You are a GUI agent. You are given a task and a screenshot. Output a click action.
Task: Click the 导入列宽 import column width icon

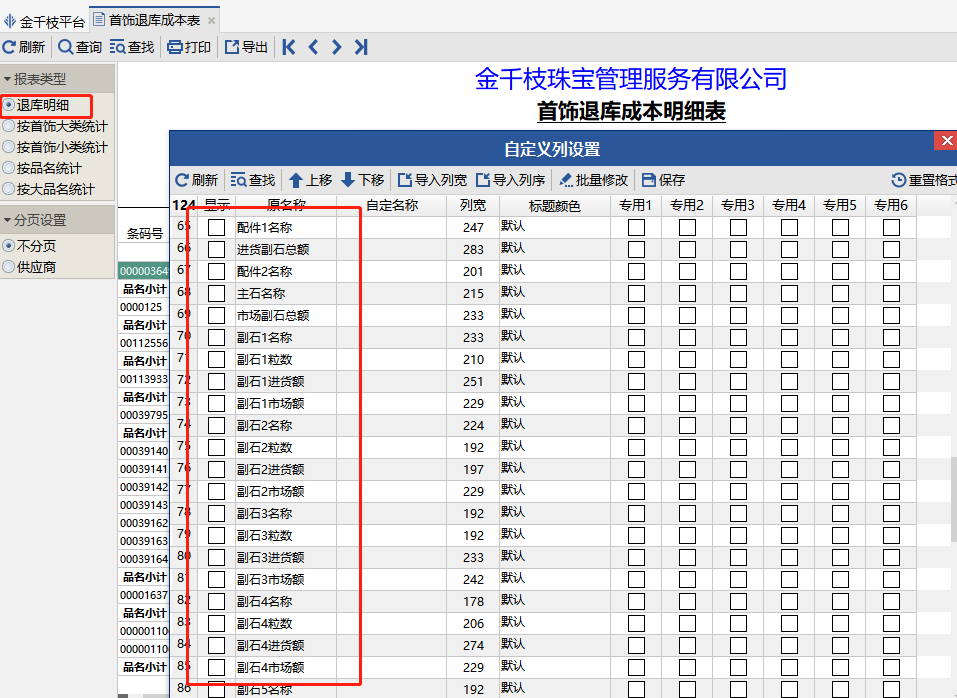[x=405, y=180]
